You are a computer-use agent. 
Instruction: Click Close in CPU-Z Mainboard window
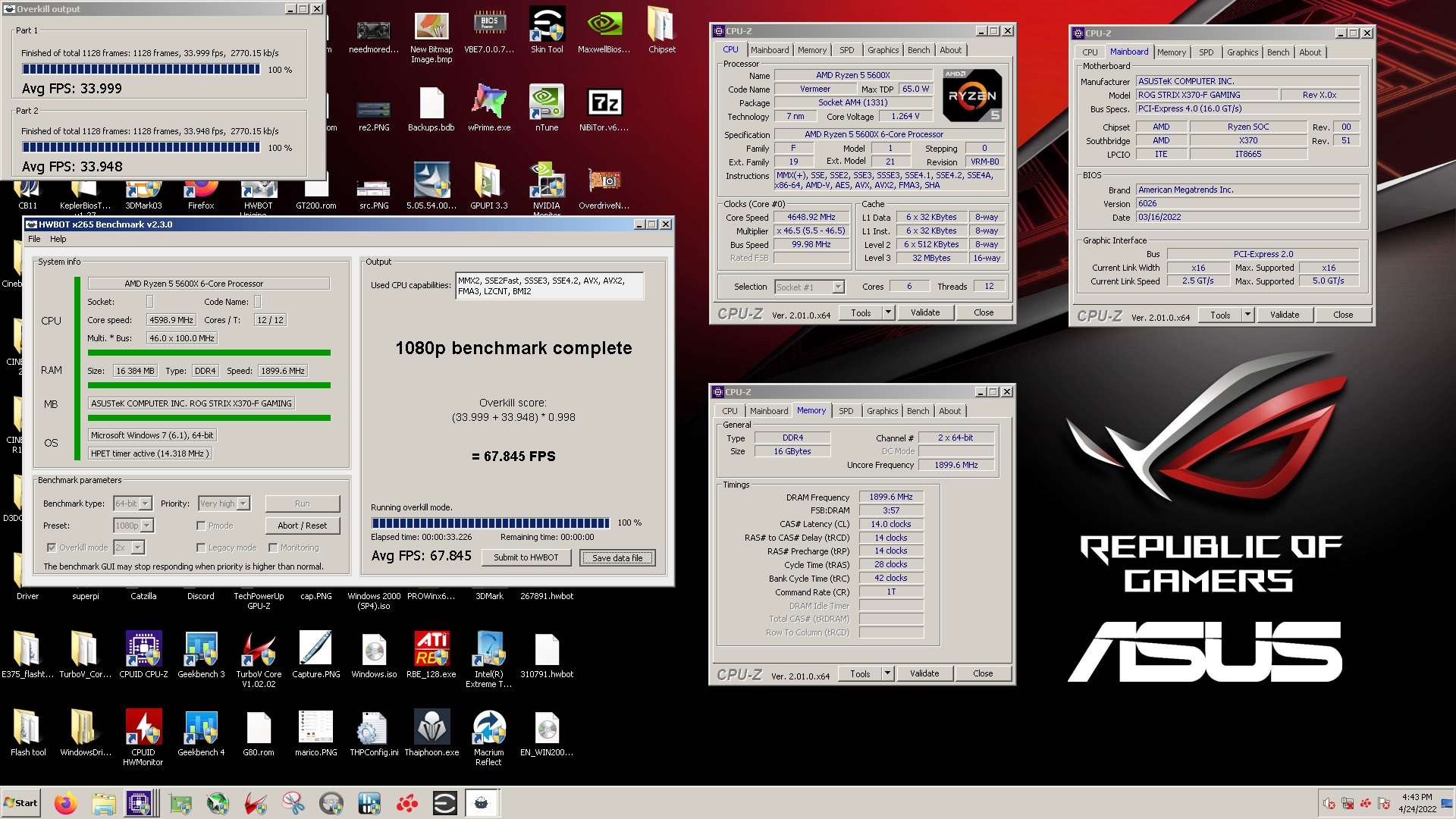coord(1342,315)
